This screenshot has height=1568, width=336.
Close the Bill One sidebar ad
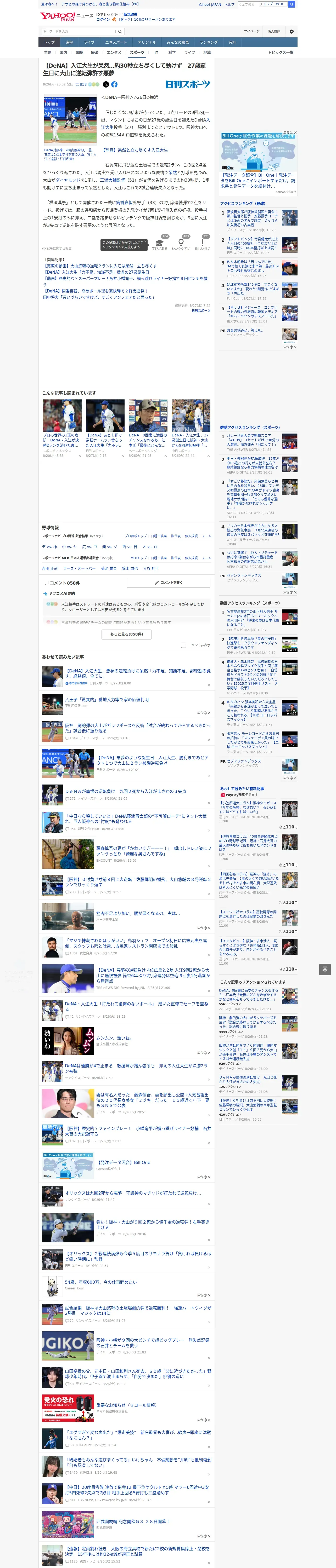click(x=295, y=133)
